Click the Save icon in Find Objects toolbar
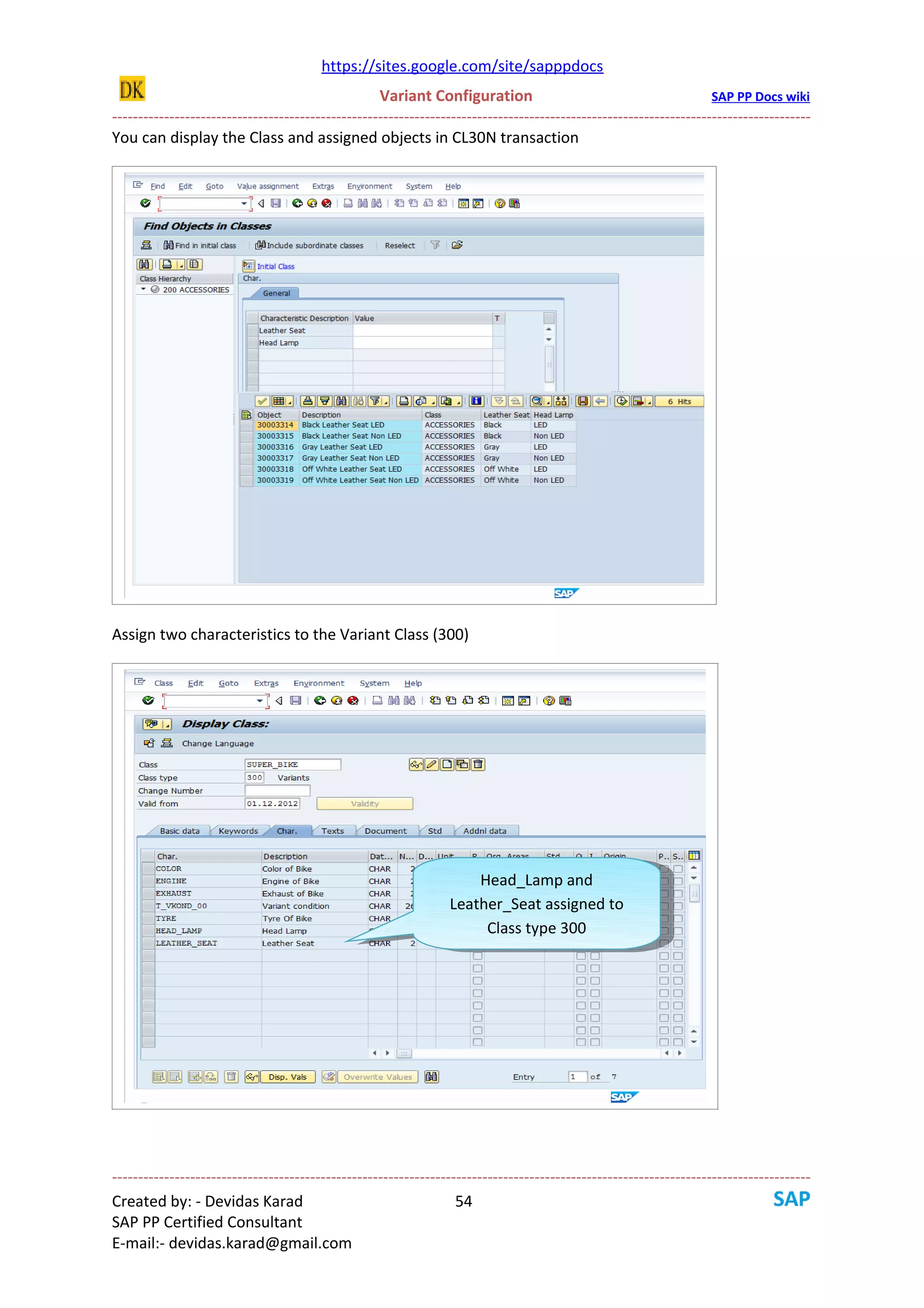Viewport: 924px width, 1308px height. coord(276,203)
